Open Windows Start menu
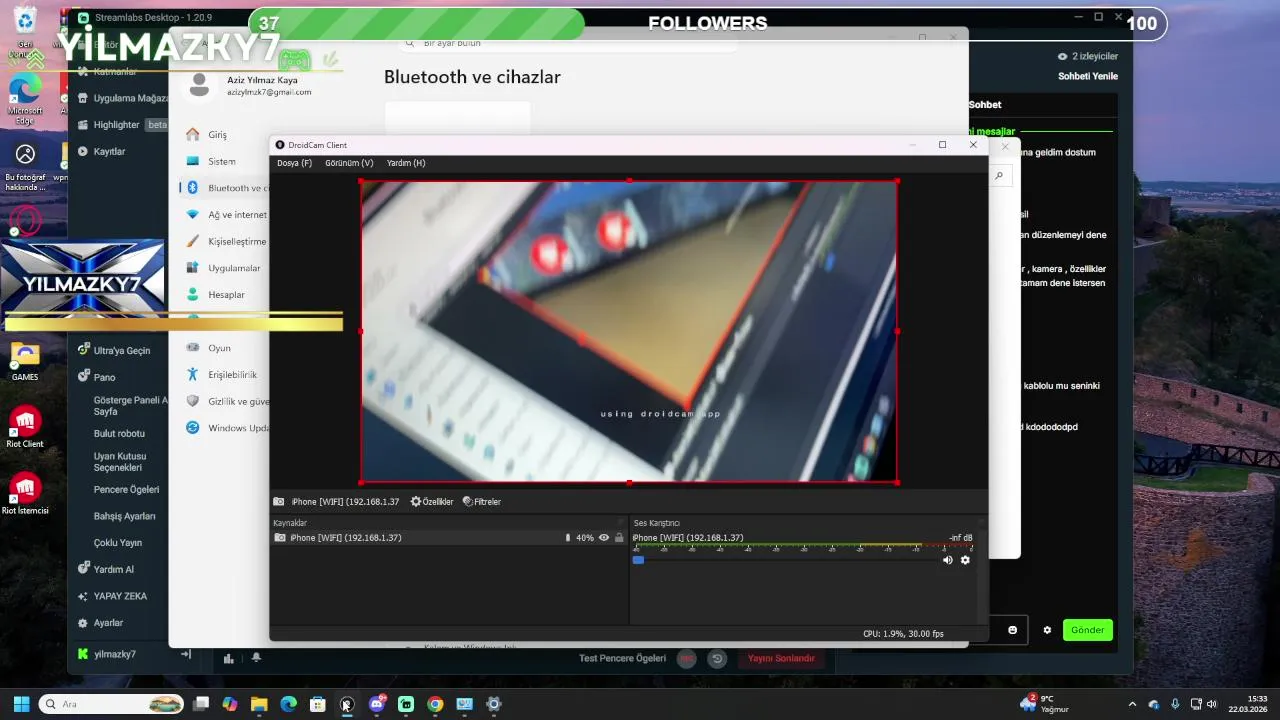This screenshot has width=1280, height=720. pyautogui.click(x=21, y=704)
